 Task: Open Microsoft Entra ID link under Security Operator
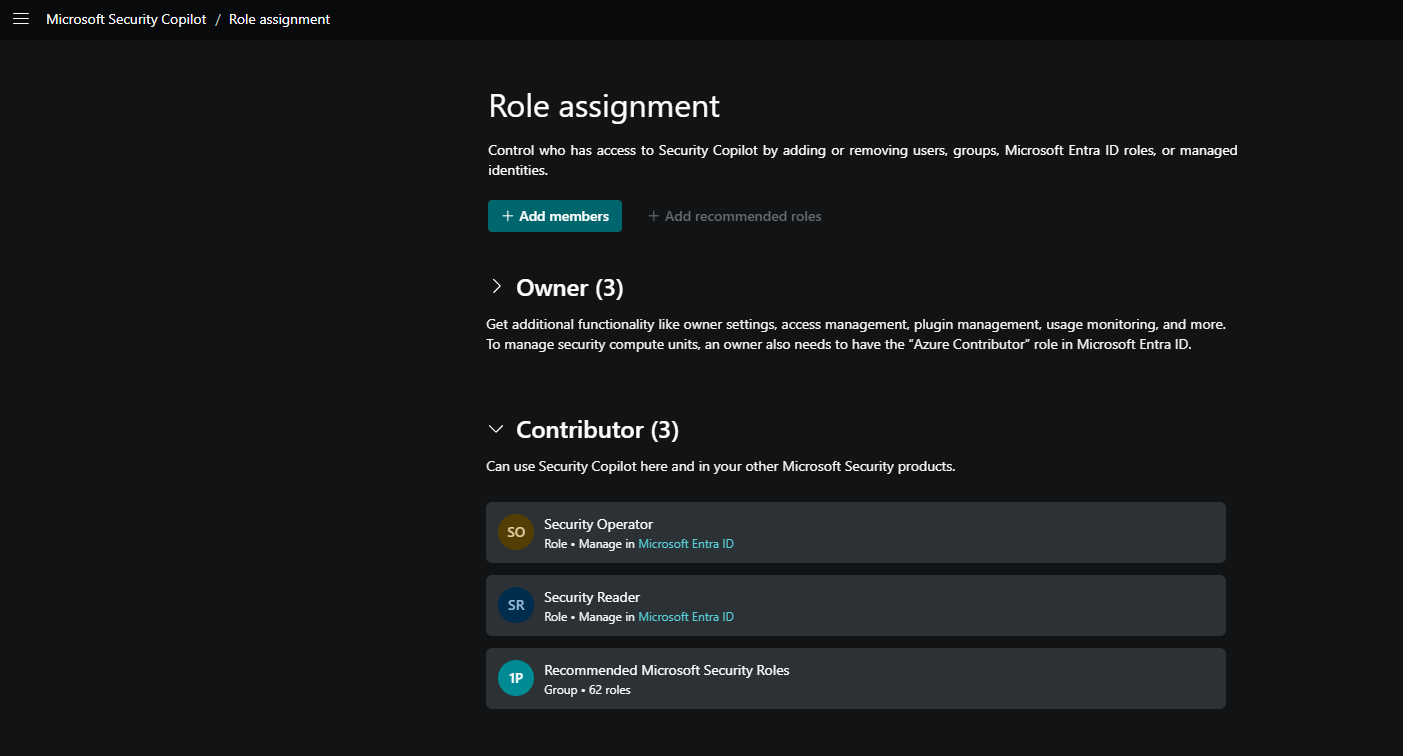(x=686, y=544)
